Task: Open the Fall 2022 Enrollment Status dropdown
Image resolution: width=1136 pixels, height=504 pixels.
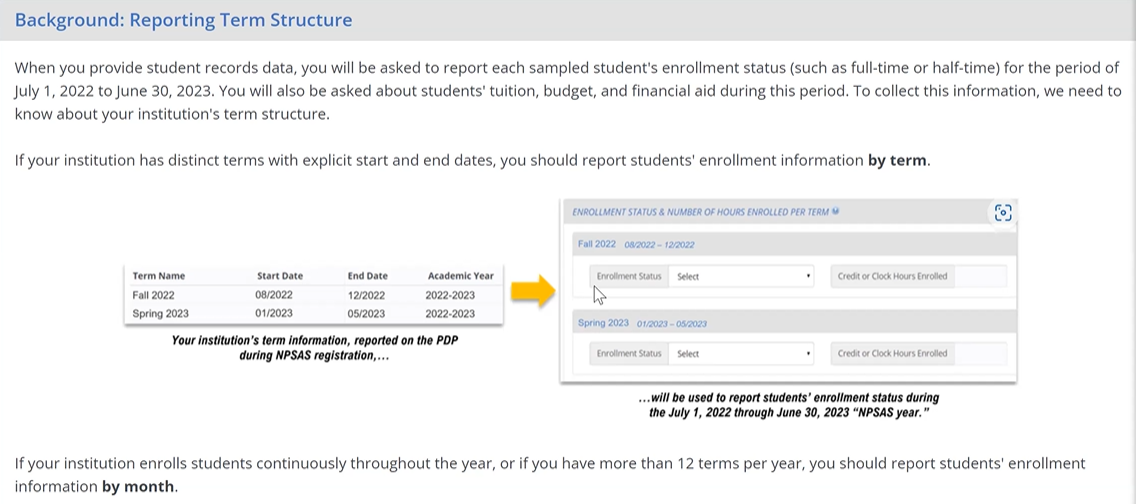Action: 744,277
